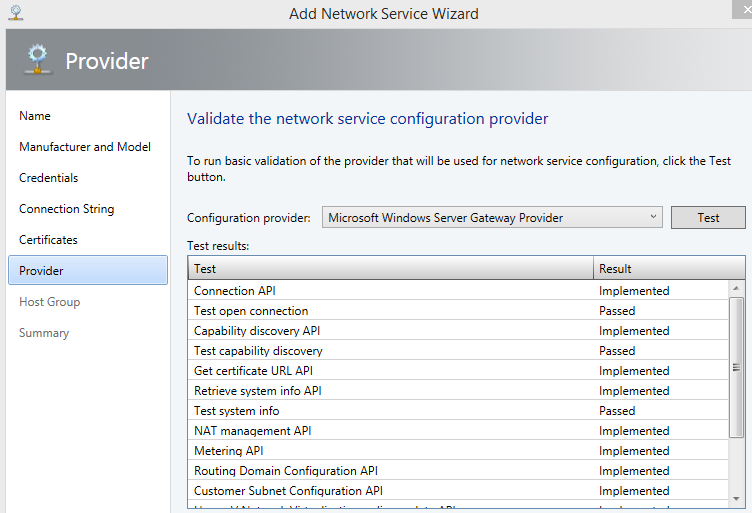Screen dimensions: 752x513
Task: Click the scrollbar down arrow
Action: (738, 497)
